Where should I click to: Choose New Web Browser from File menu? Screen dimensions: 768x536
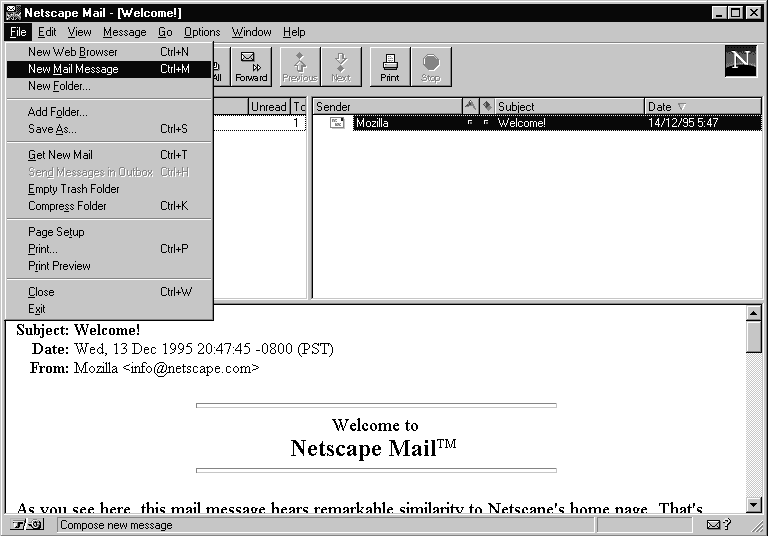pyautogui.click(x=109, y=51)
